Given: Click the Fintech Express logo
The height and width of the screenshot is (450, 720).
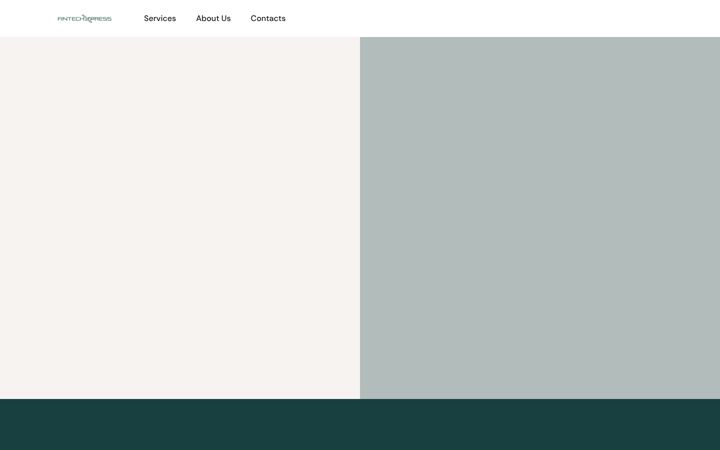Looking at the screenshot, I should click(x=84, y=19).
